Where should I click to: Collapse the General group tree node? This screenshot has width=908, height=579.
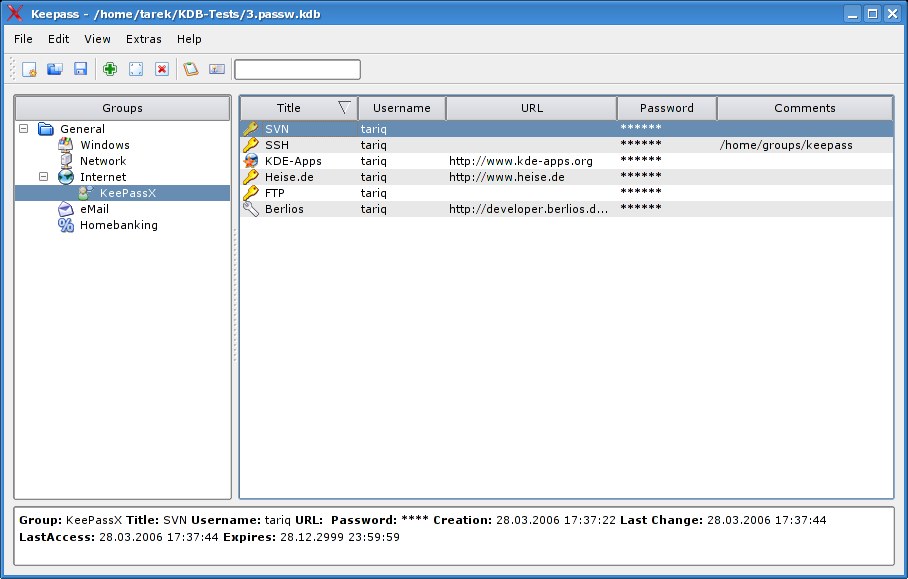coord(24,129)
